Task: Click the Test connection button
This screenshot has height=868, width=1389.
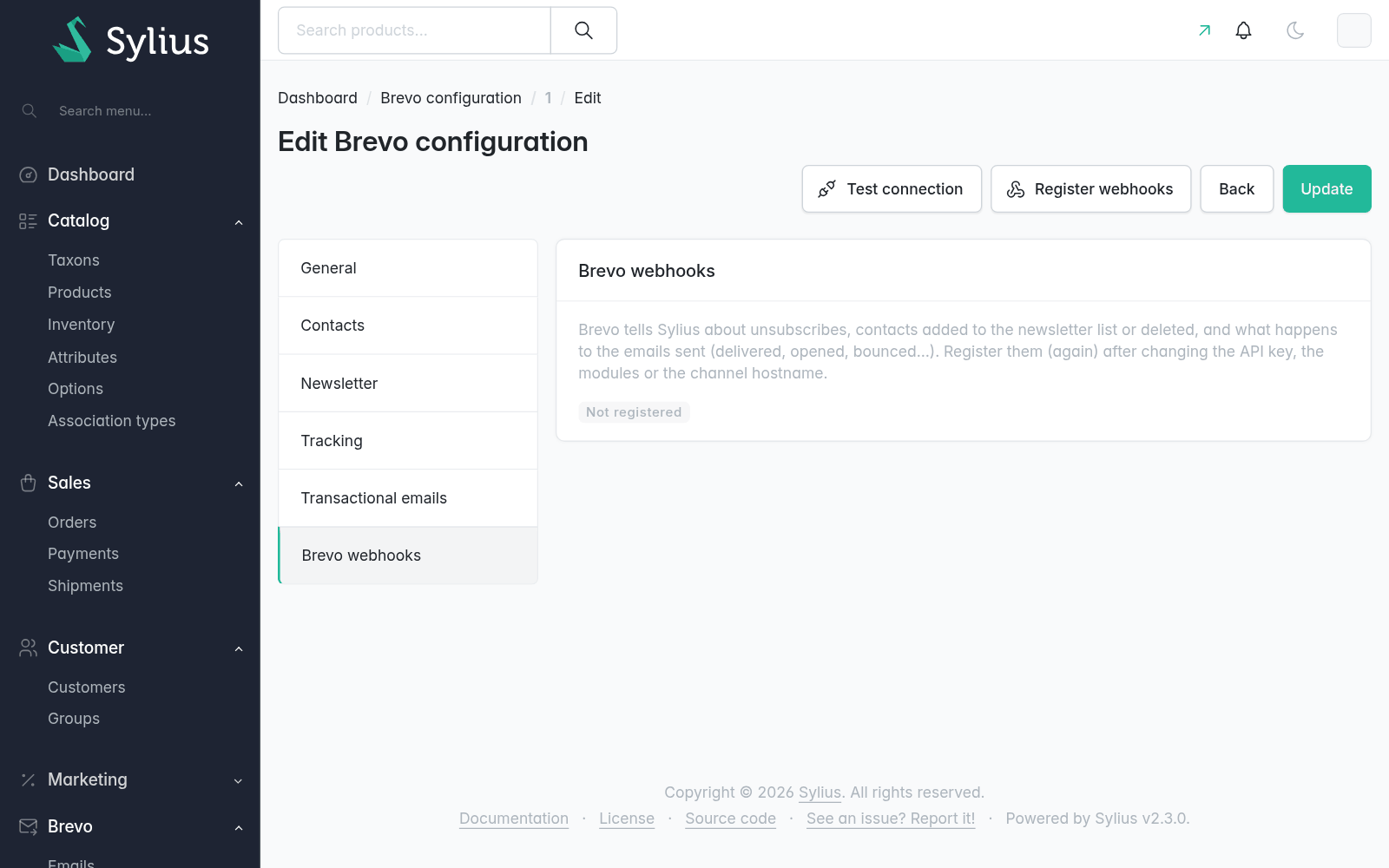Action: pyautogui.click(x=892, y=189)
